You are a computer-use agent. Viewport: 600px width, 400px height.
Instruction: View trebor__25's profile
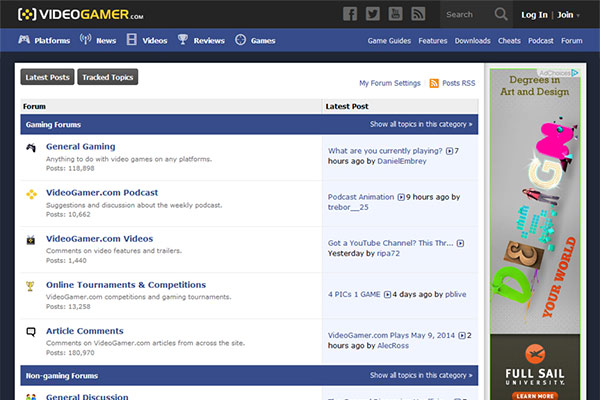[348, 207]
